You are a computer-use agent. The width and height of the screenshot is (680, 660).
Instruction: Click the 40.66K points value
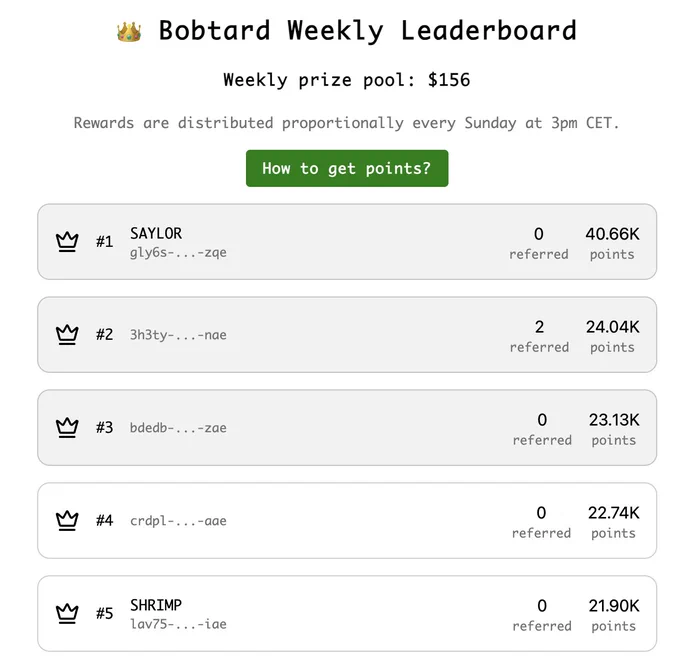coord(612,234)
